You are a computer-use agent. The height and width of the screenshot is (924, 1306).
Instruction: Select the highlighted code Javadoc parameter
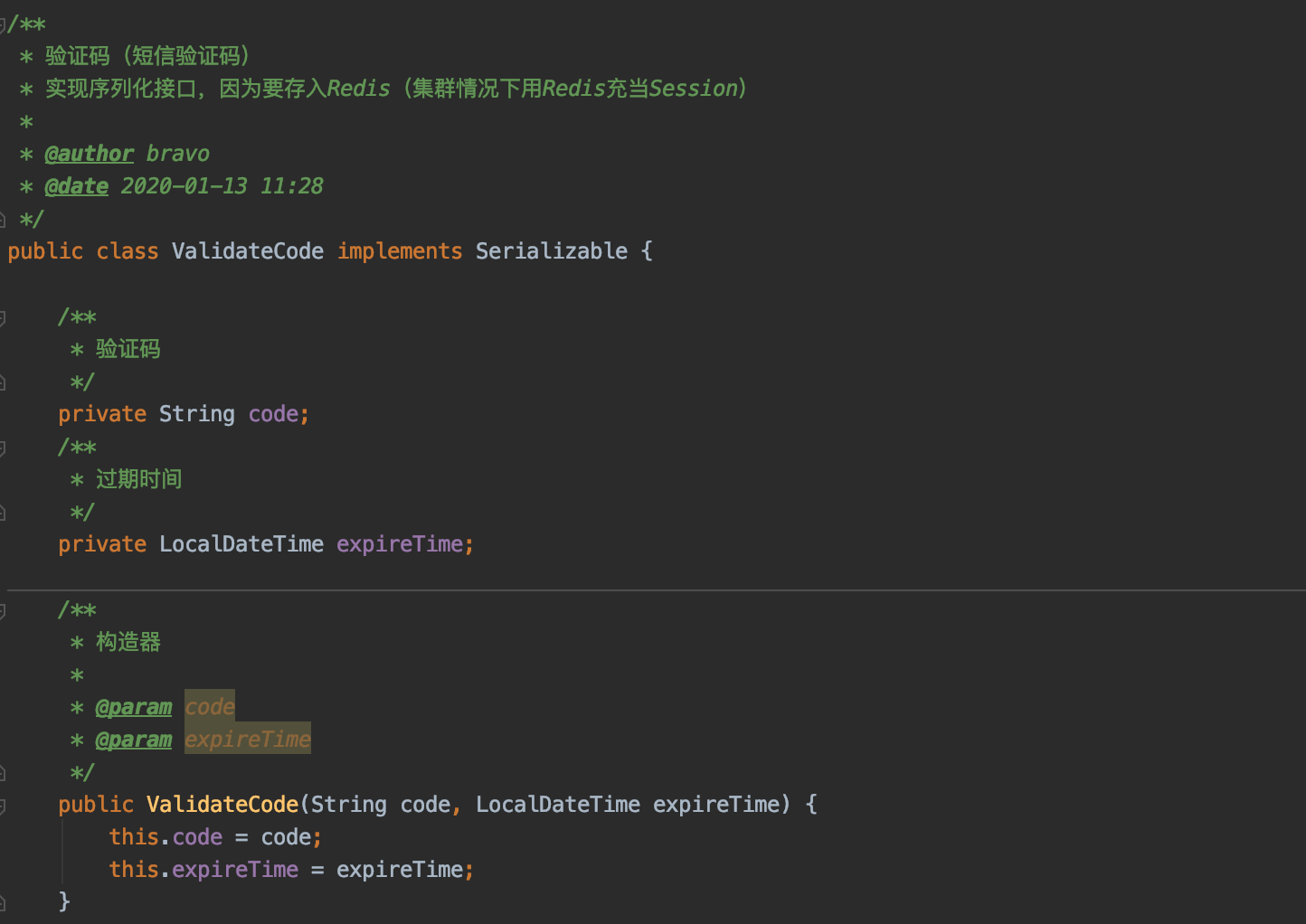(x=210, y=707)
